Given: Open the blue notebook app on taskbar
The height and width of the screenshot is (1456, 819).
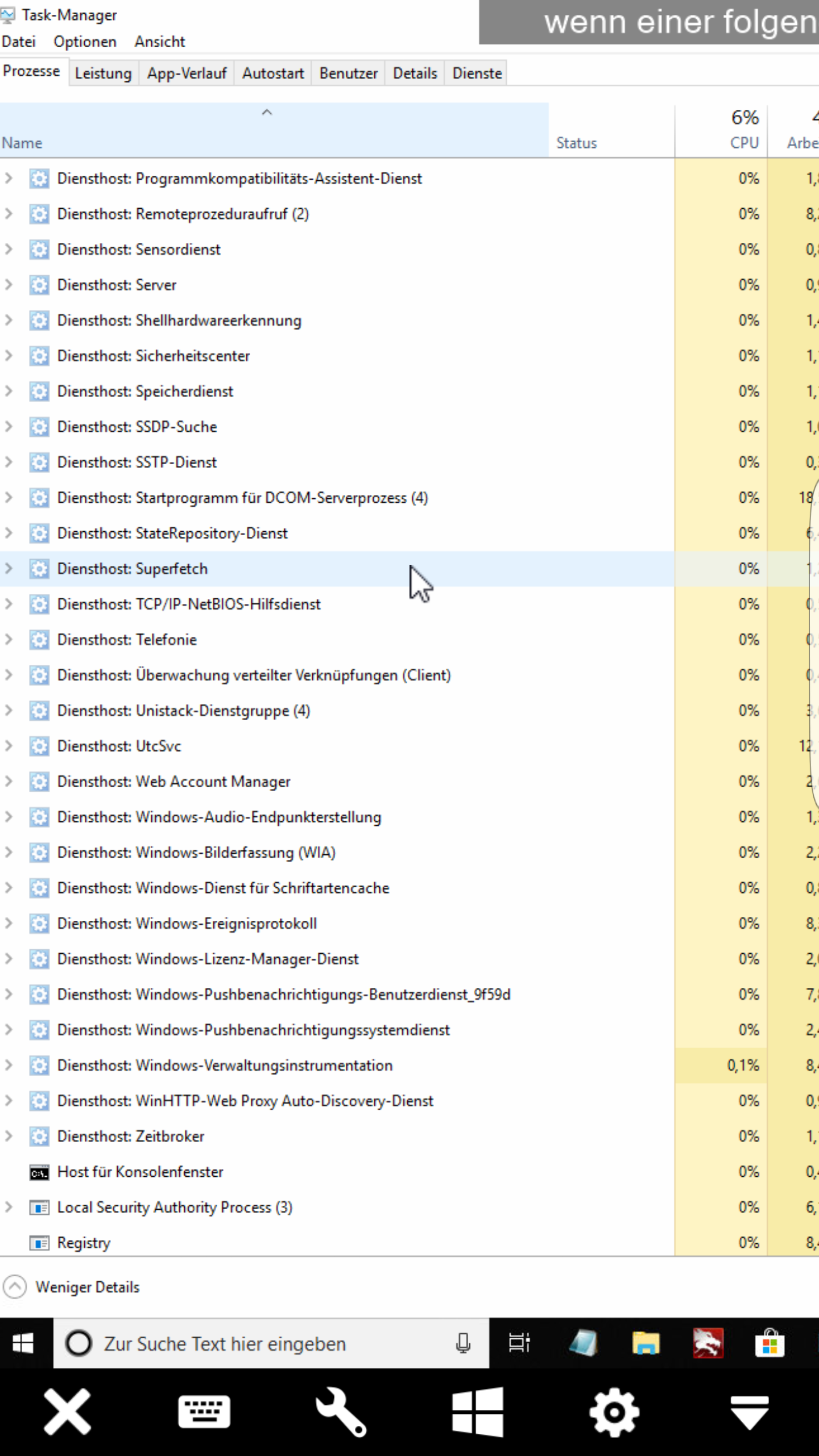Looking at the screenshot, I should [583, 1343].
